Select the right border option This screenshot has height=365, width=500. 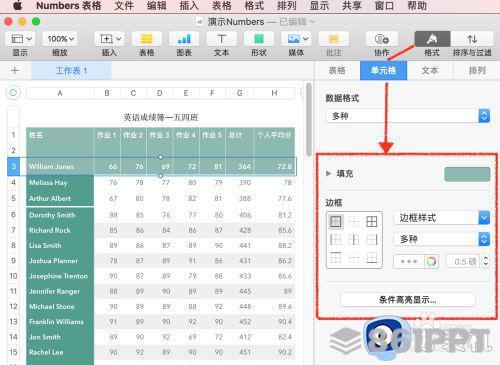pos(371,239)
